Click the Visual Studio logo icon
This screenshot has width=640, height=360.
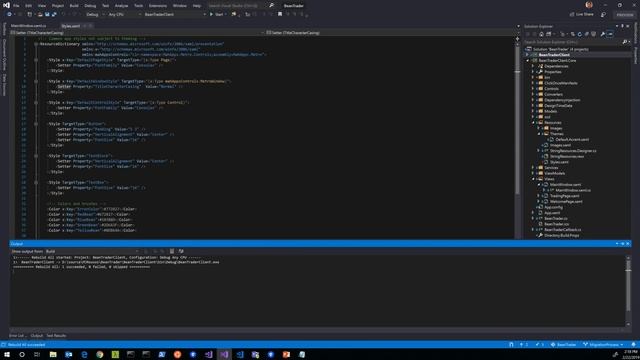(x=6, y=5)
